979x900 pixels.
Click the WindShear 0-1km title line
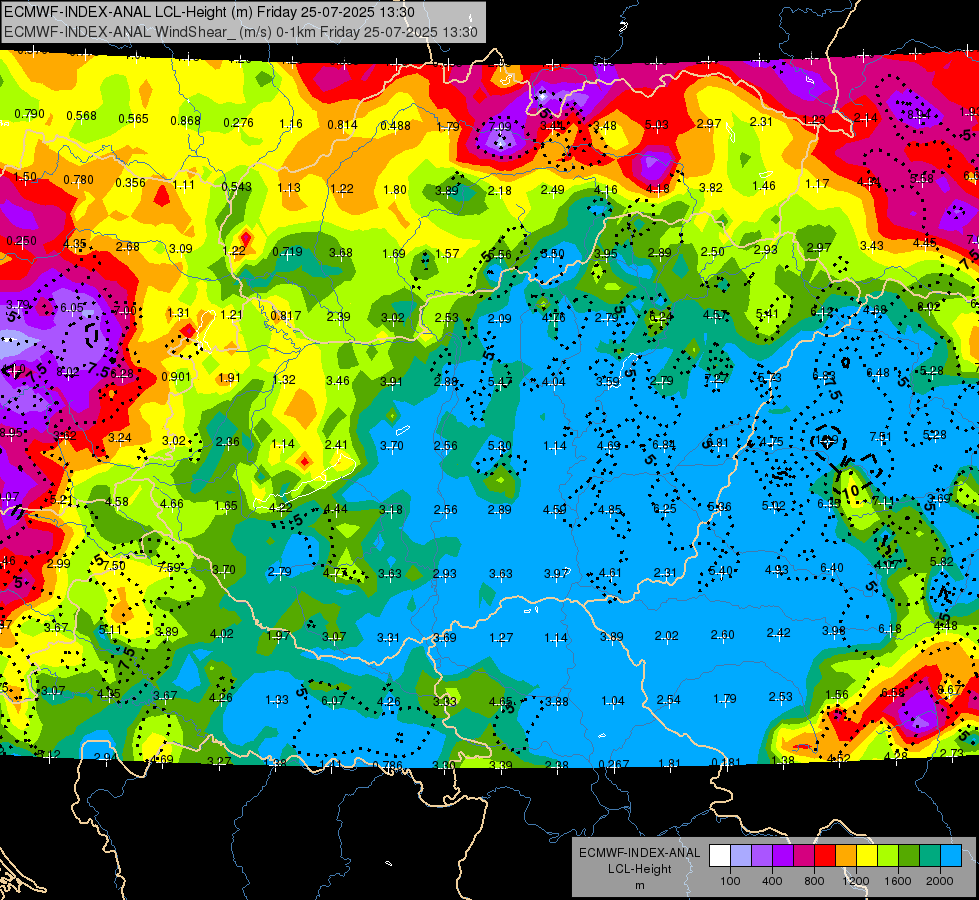pyautogui.click(x=240, y=32)
